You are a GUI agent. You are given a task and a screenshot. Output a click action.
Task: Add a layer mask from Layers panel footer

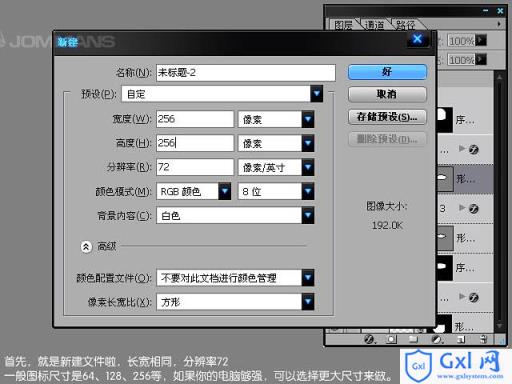pos(391,339)
